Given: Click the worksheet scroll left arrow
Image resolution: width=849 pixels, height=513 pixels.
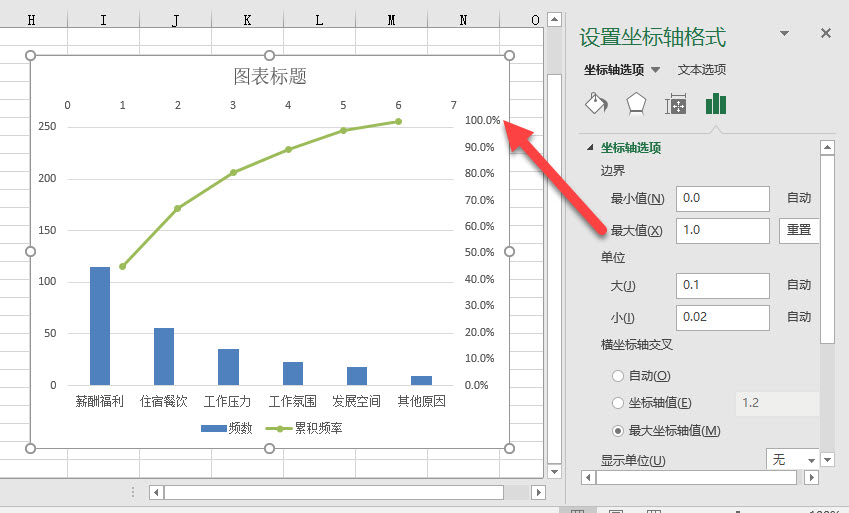Looking at the screenshot, I should coord(156,492).
